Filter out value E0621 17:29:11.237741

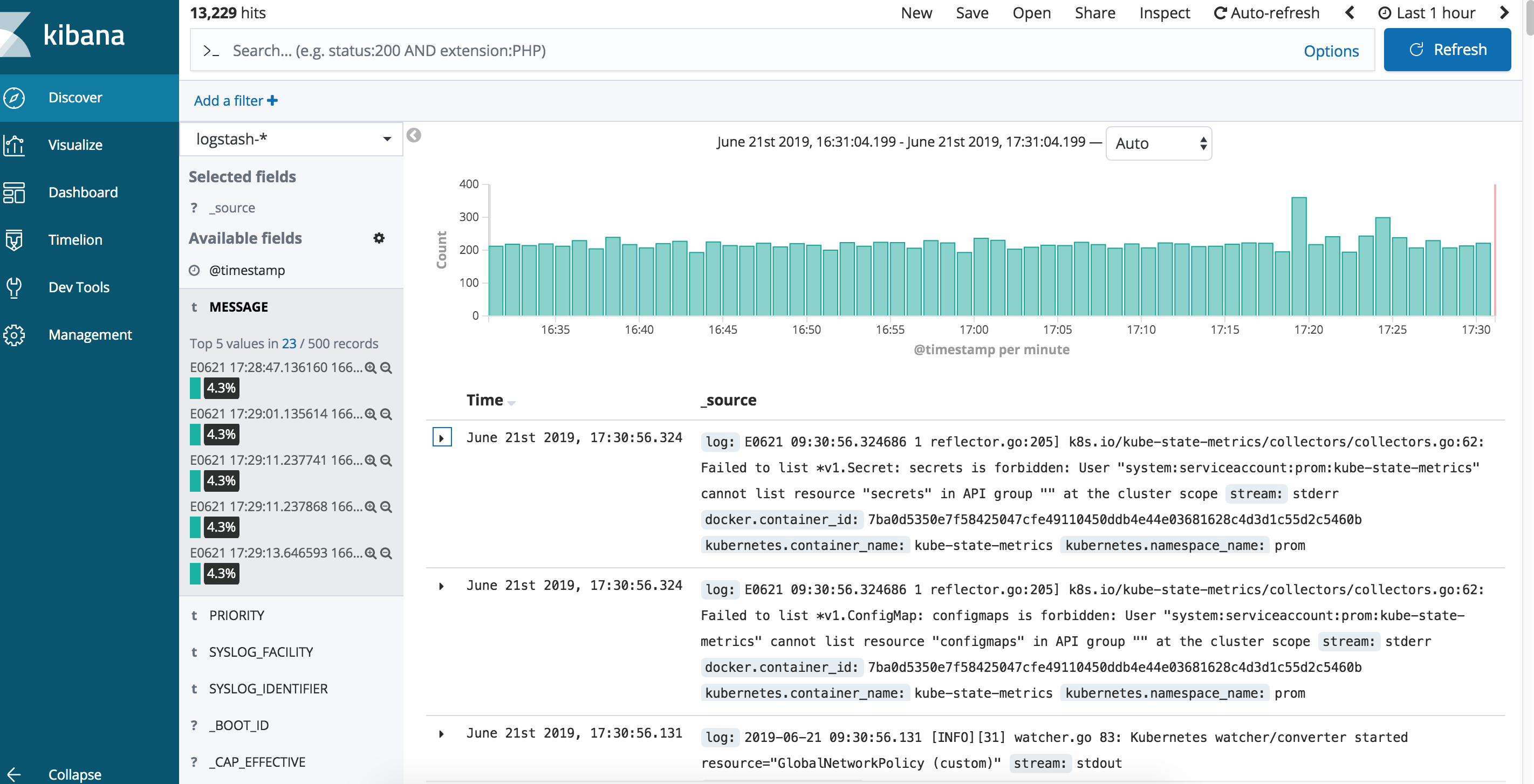[x=386, y=461]
